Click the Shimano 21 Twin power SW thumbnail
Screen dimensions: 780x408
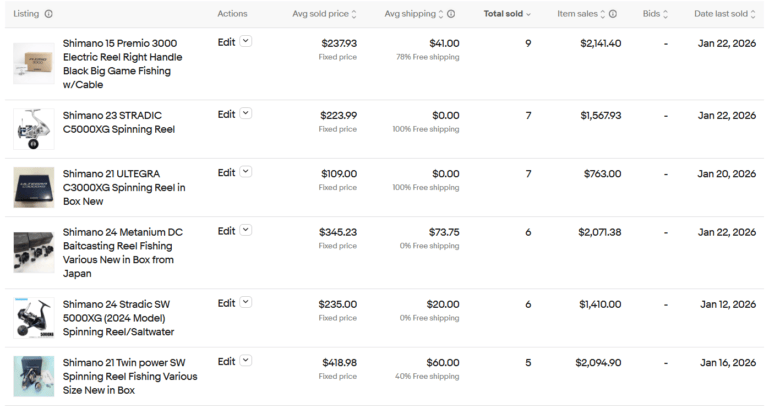(x=34, y=376)
